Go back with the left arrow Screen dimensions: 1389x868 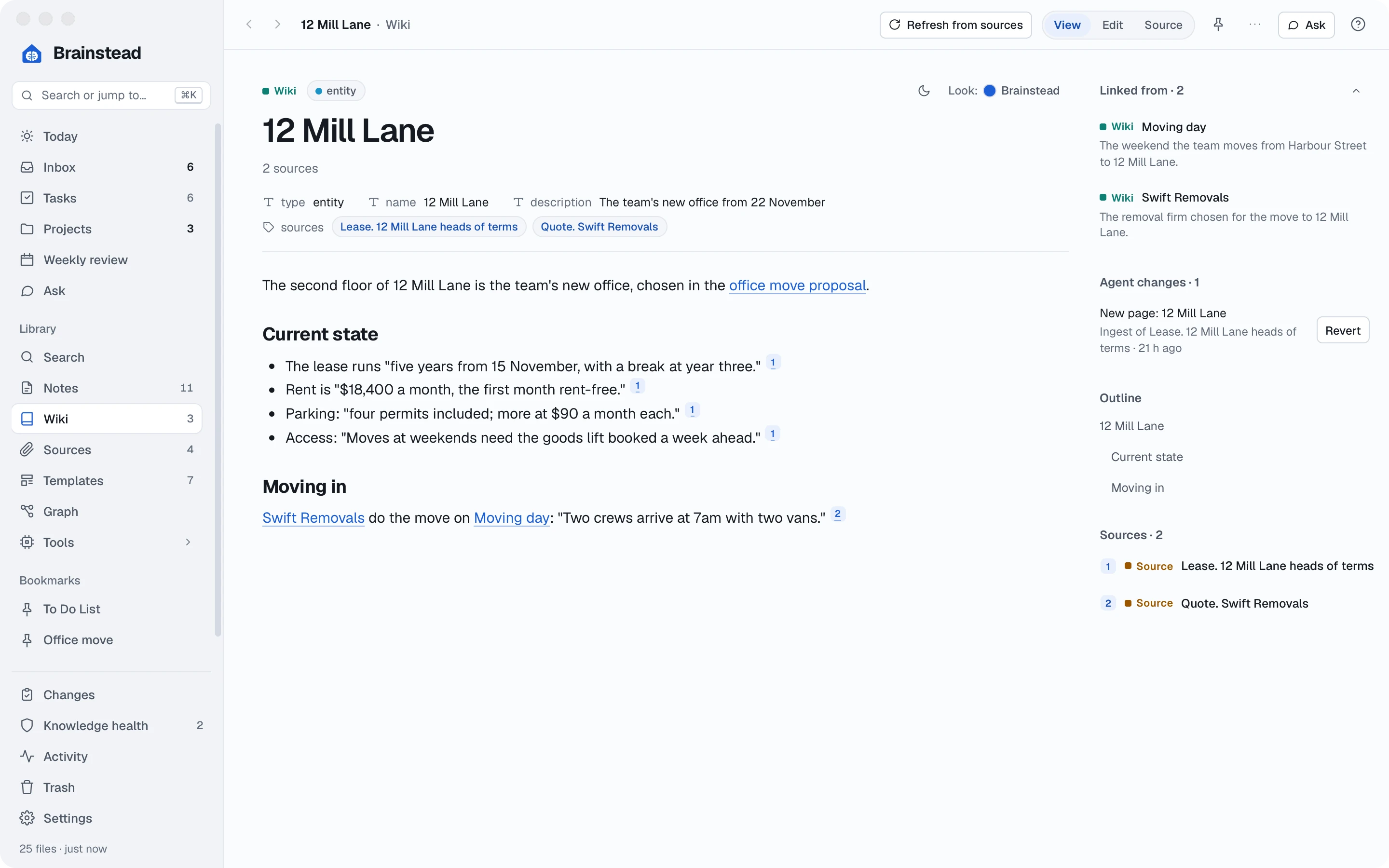pos(249,25)
